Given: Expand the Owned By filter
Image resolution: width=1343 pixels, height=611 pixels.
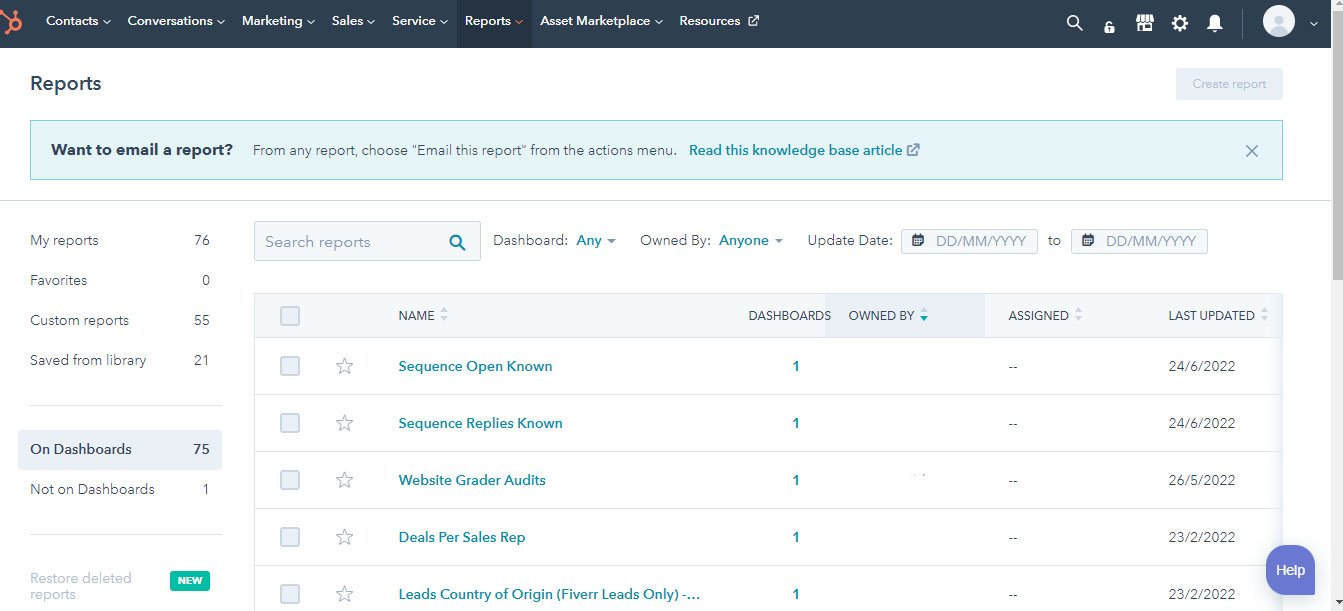Looking at the screenshot, I should coord(749,240).
